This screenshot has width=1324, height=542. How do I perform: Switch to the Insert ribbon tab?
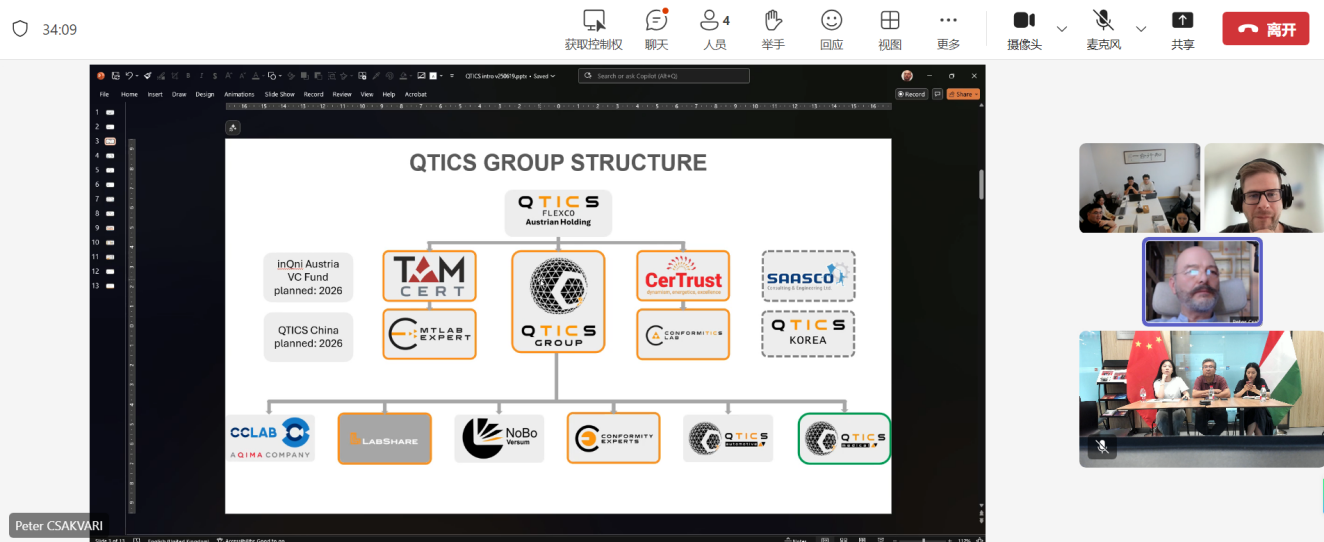155,94
